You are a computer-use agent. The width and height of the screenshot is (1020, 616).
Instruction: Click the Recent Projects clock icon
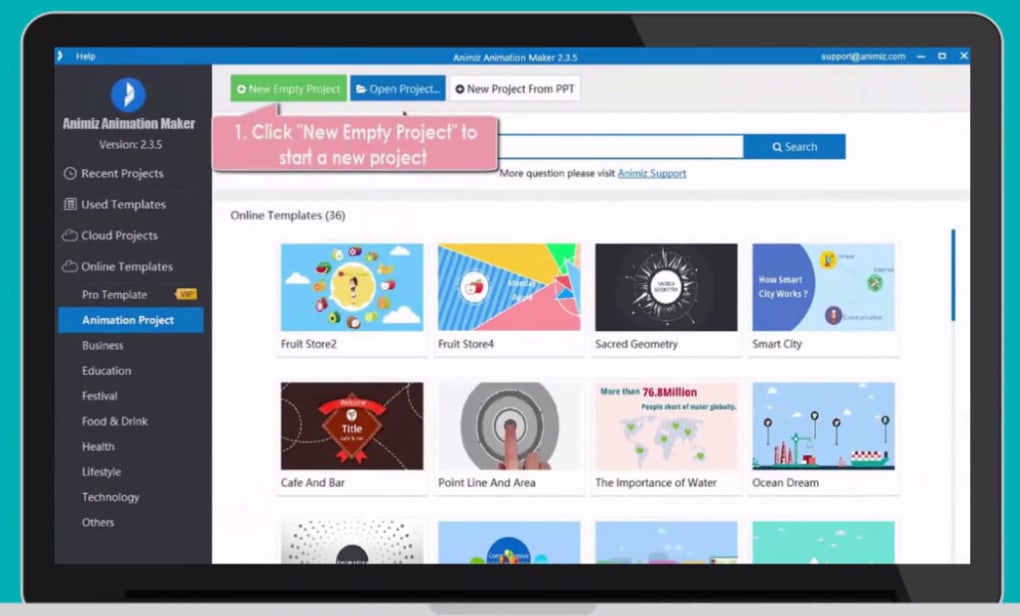click(x=70, y=174)
